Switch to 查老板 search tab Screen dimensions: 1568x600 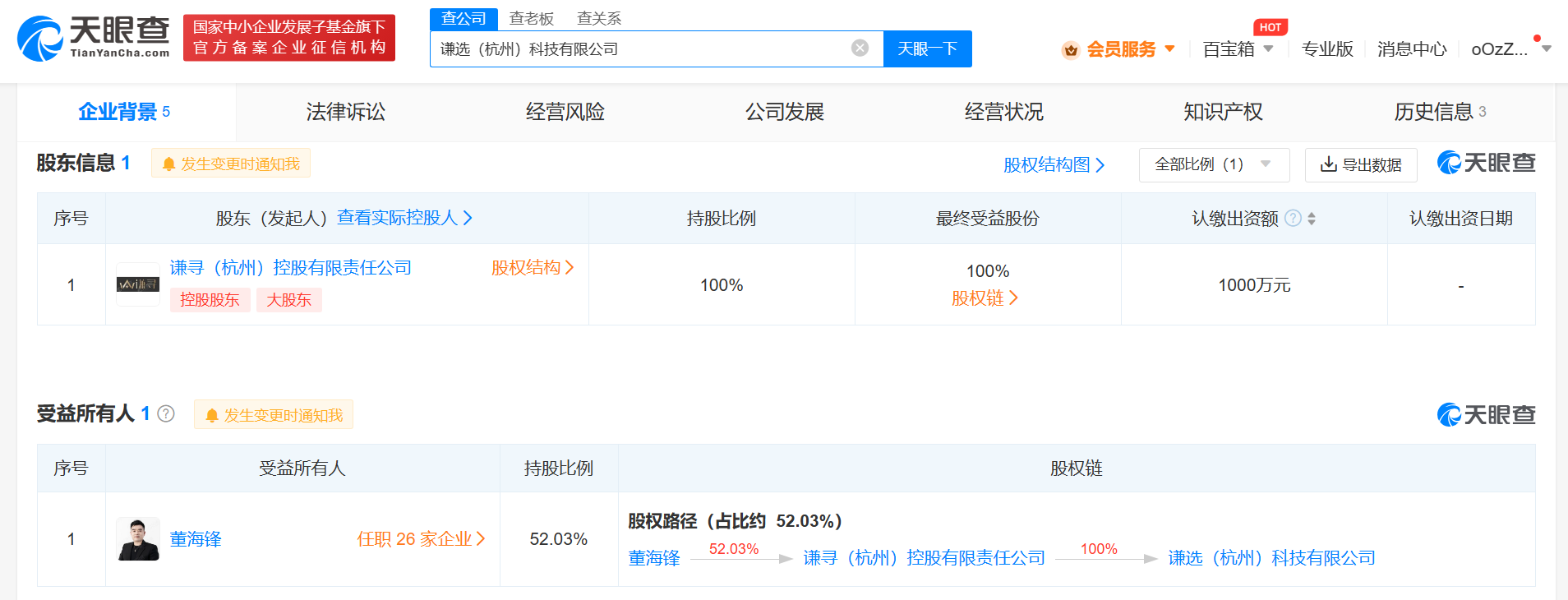532,19
